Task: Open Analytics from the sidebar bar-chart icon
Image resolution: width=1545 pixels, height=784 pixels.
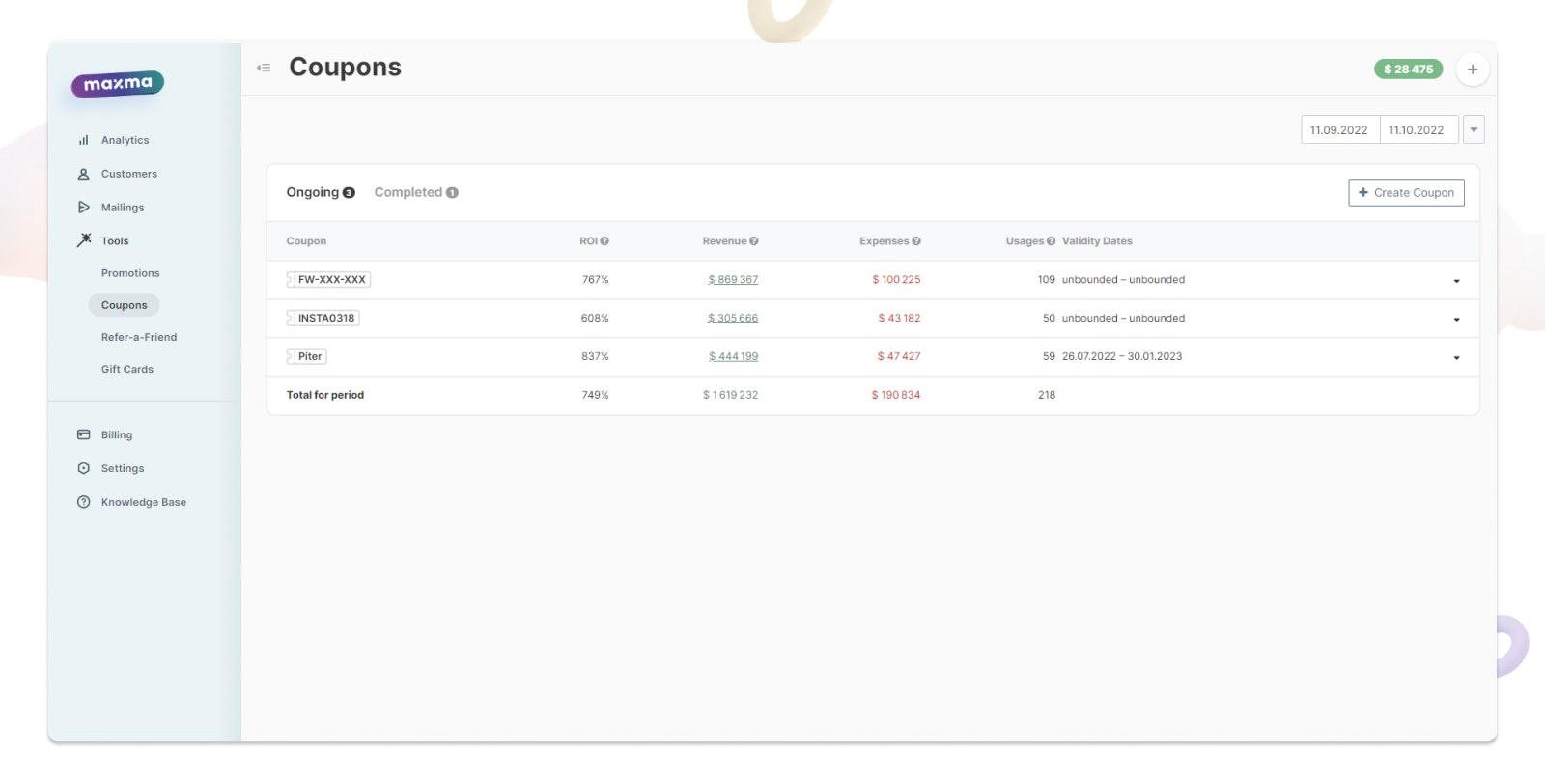Action: (x=83, y=140)
